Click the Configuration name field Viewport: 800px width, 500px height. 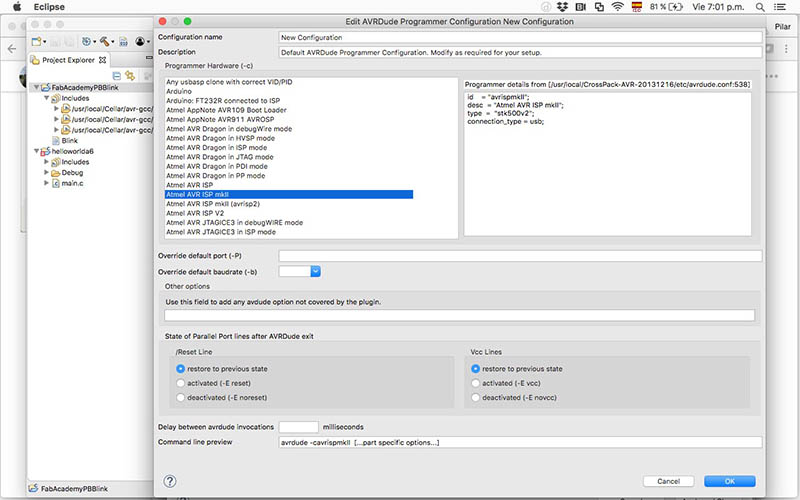tap(520, 37)
